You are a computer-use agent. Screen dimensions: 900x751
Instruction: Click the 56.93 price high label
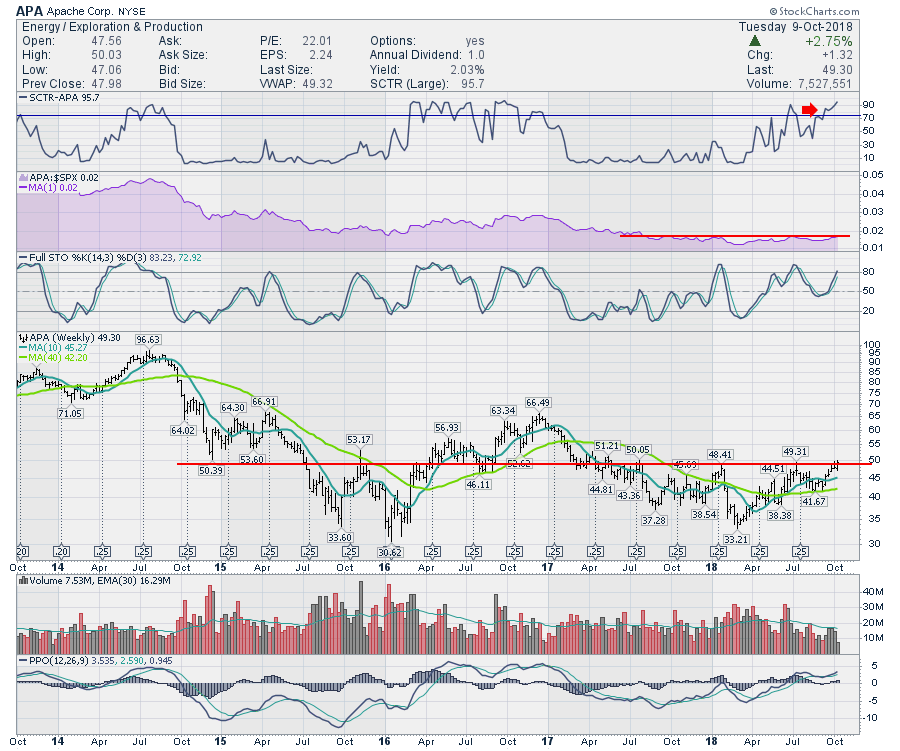pyautogui.click(x=447, y=428)
